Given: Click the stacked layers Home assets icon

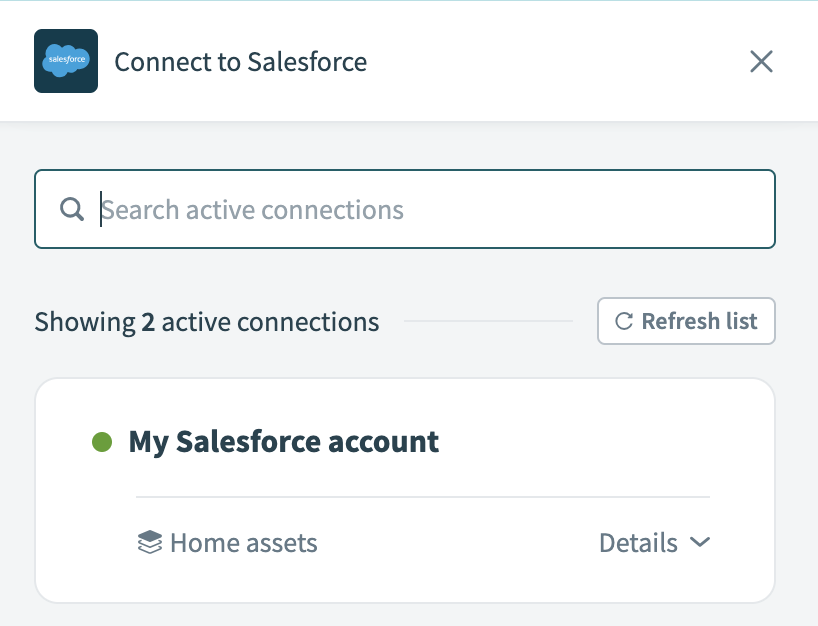Looking at the screenshot, I should 149,543.
